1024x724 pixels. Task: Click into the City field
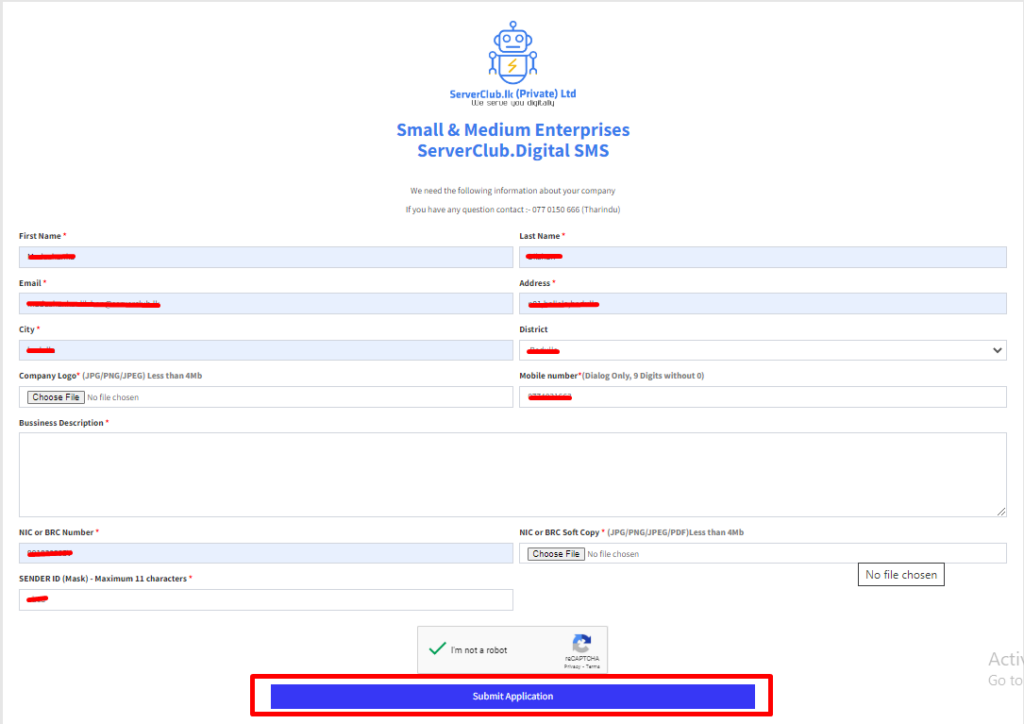[265, 350]
